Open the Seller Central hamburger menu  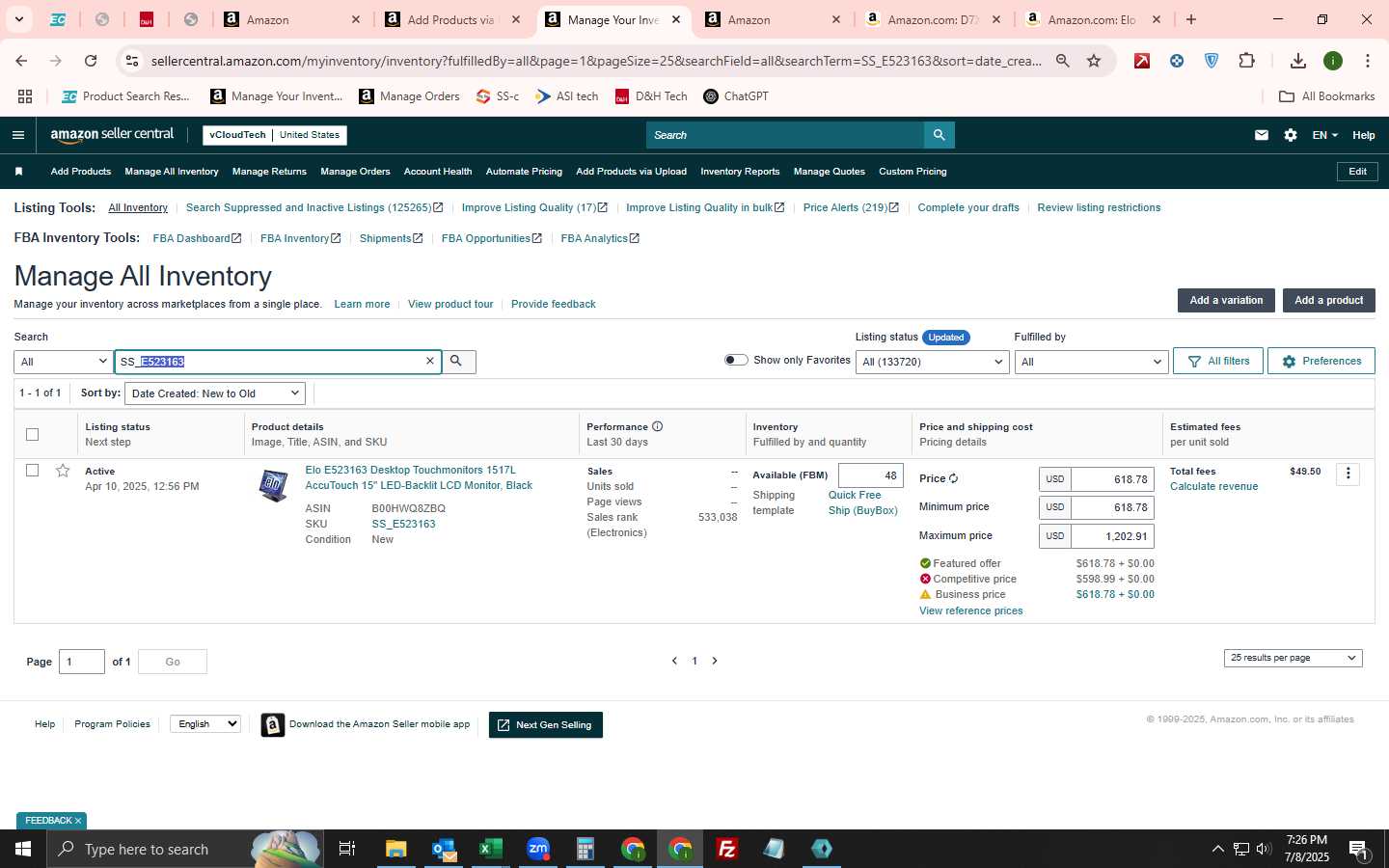pyautogui.click(x=17, y=135)
